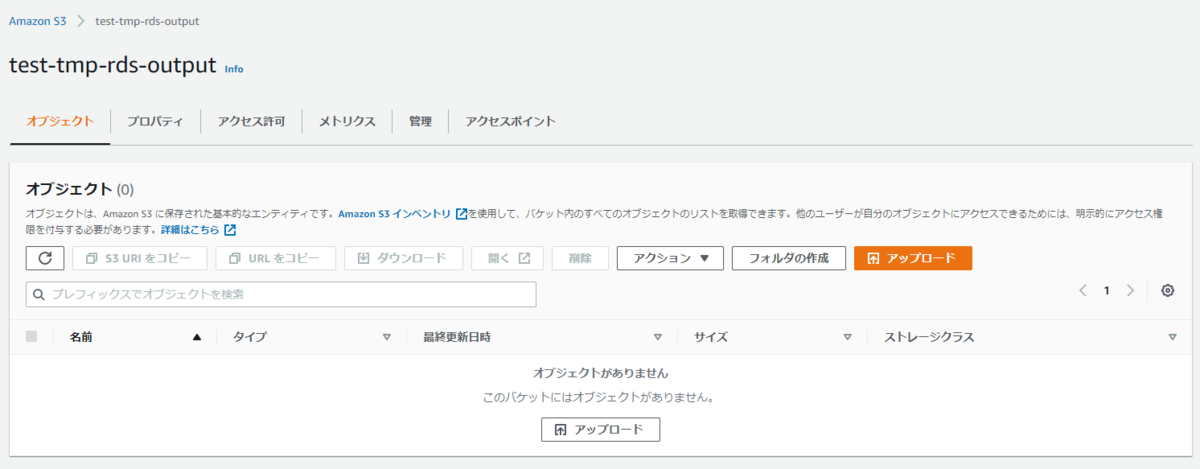This screenshot has width=1200, height=469.
Task: Click the orange アップロード button
Action: click(913, 258)
